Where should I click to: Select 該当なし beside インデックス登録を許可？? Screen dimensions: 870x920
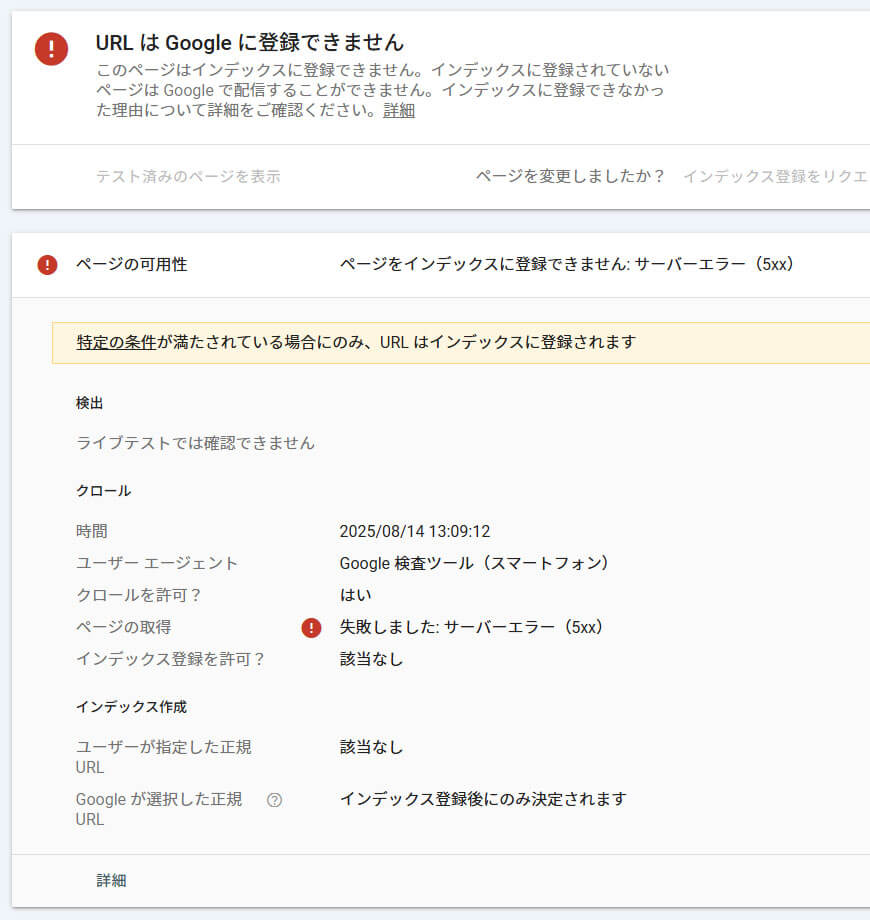pos(371,659)
